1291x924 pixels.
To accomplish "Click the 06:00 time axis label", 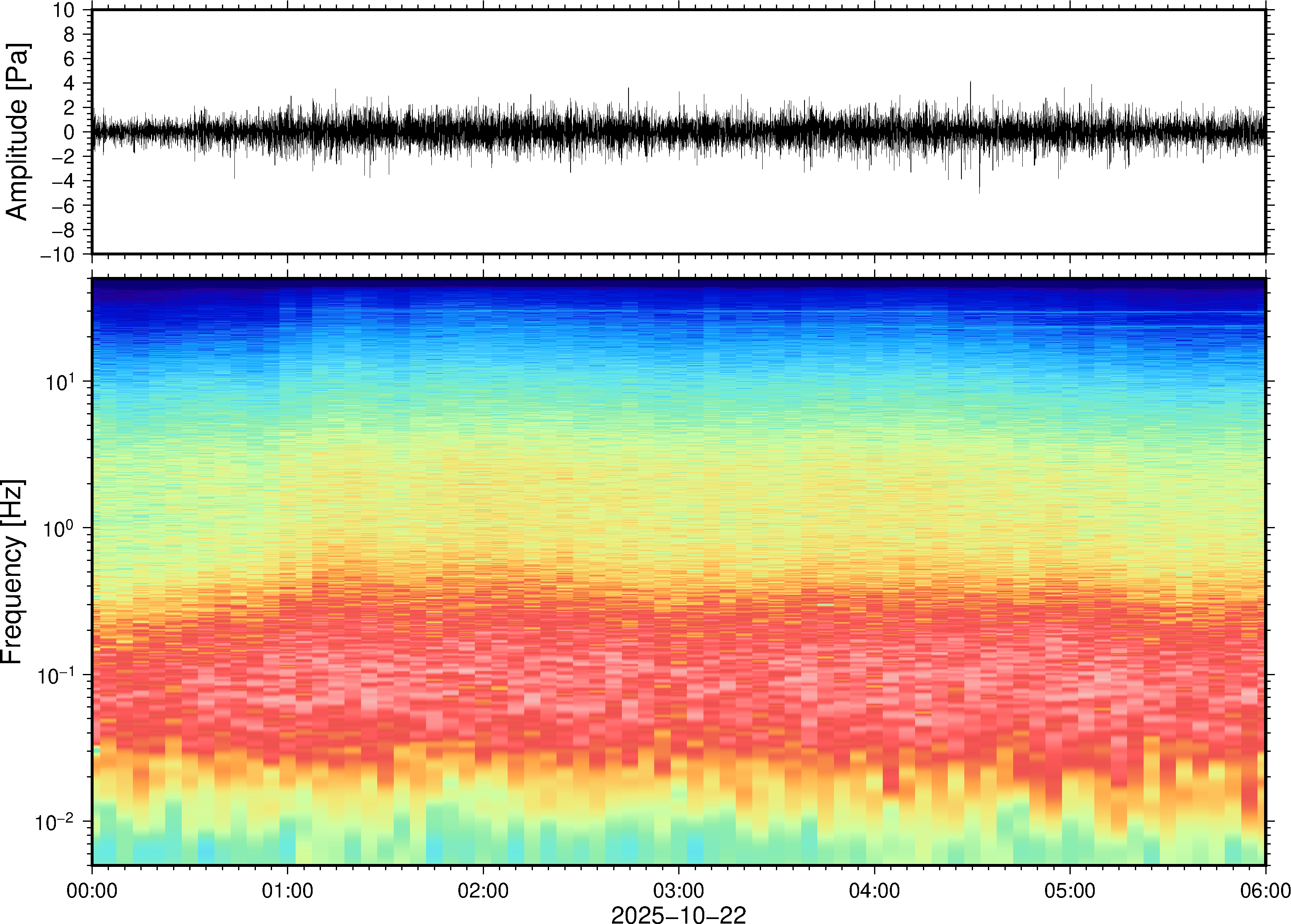I will [1265, 890].
